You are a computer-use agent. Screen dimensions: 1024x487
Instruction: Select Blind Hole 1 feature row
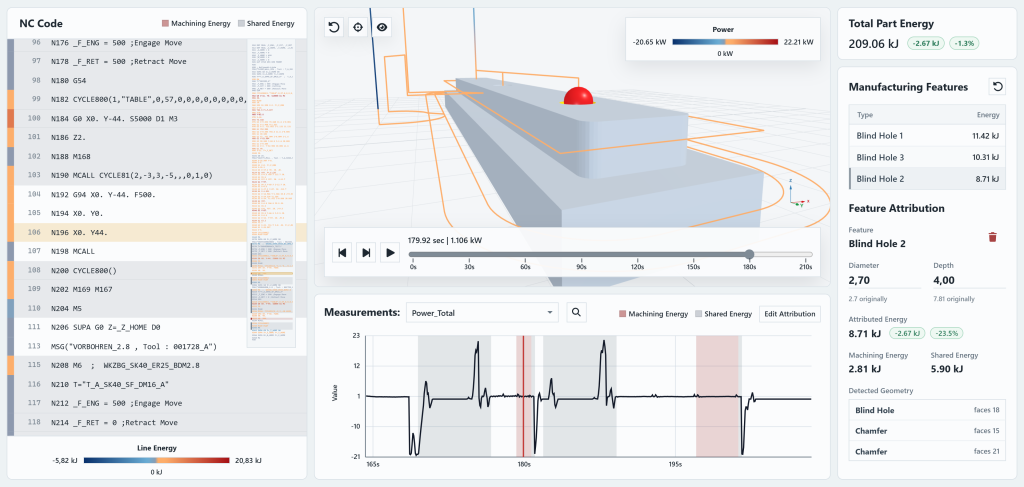click(927, 136)
